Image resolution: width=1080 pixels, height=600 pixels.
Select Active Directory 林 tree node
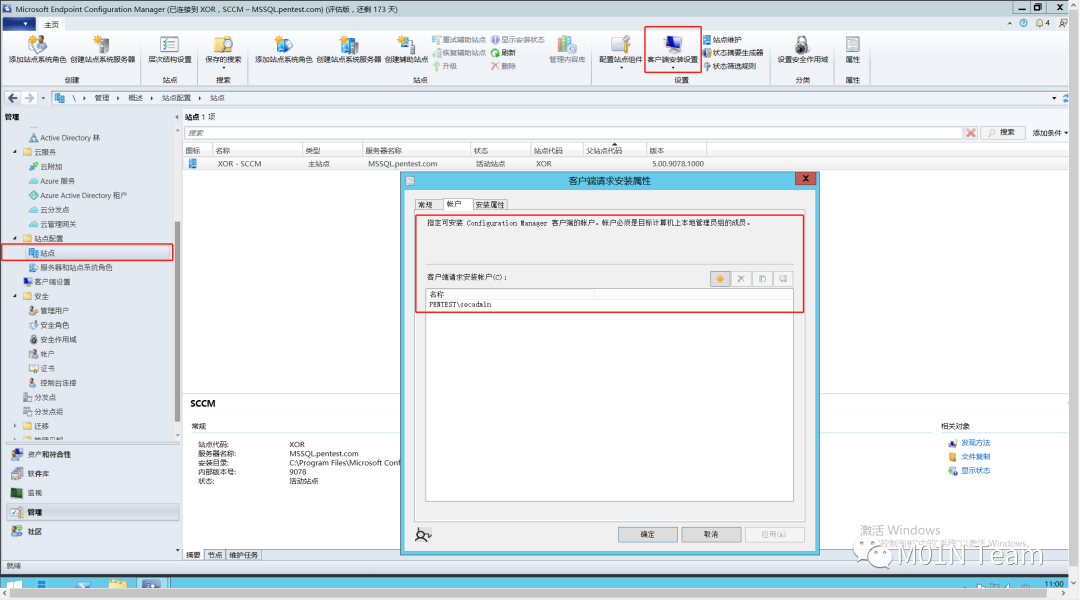coord(64,138)
